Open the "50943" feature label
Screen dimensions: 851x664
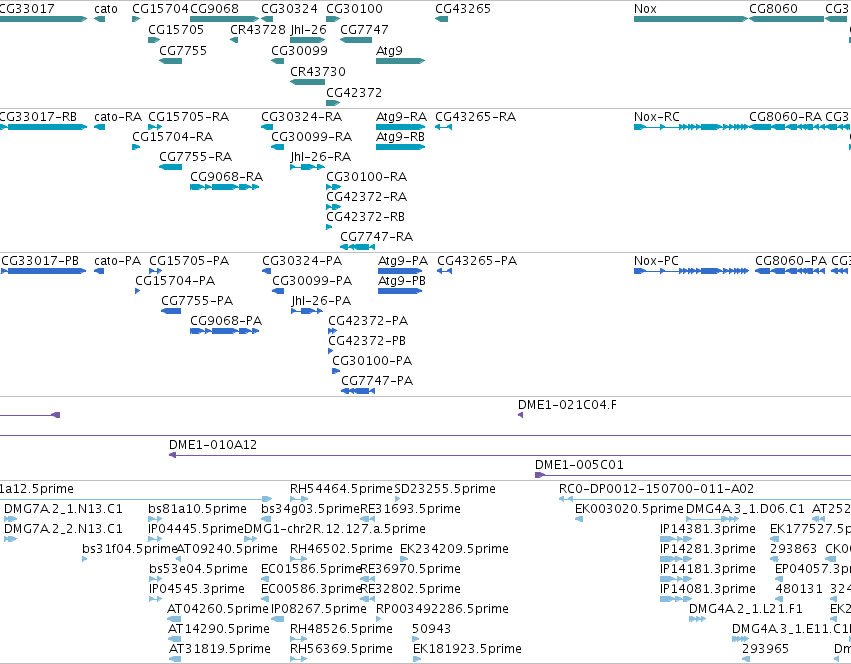[x=431, y=629]
